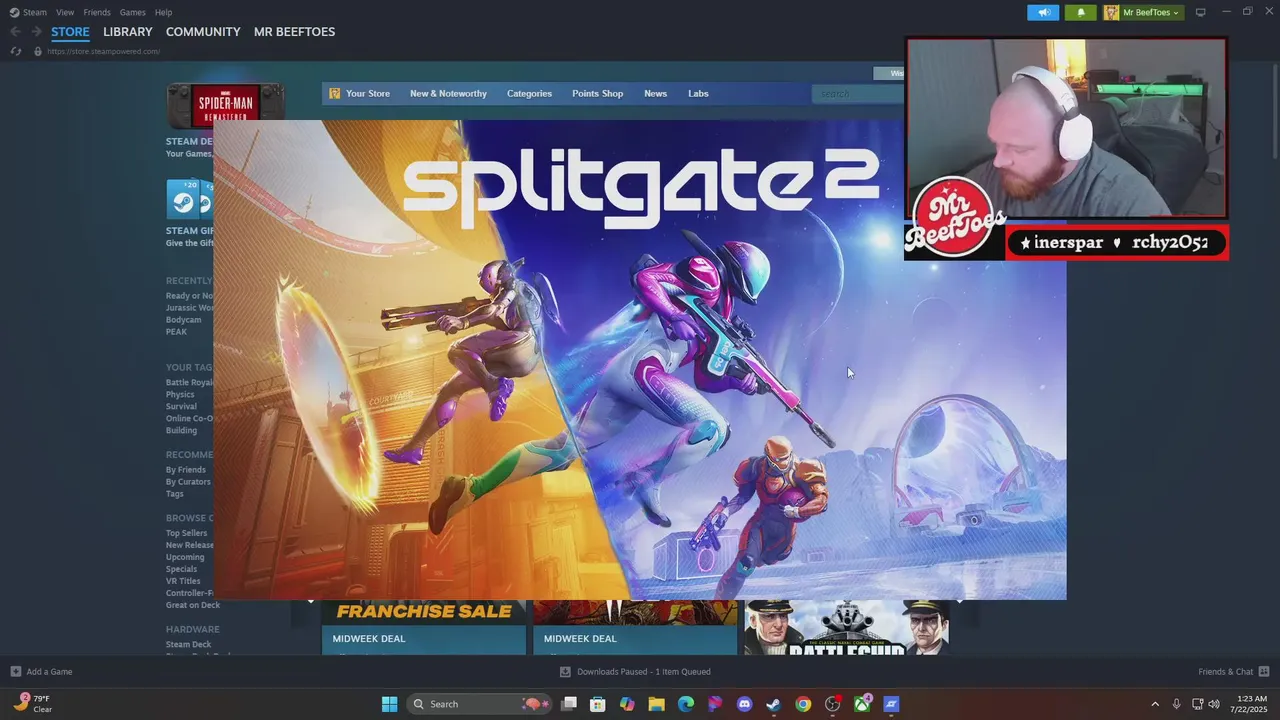Viewport: 1280px width, 720px height.
Task: Click the Splitgate 2 promo image
Action: click(x=640, y=360)
